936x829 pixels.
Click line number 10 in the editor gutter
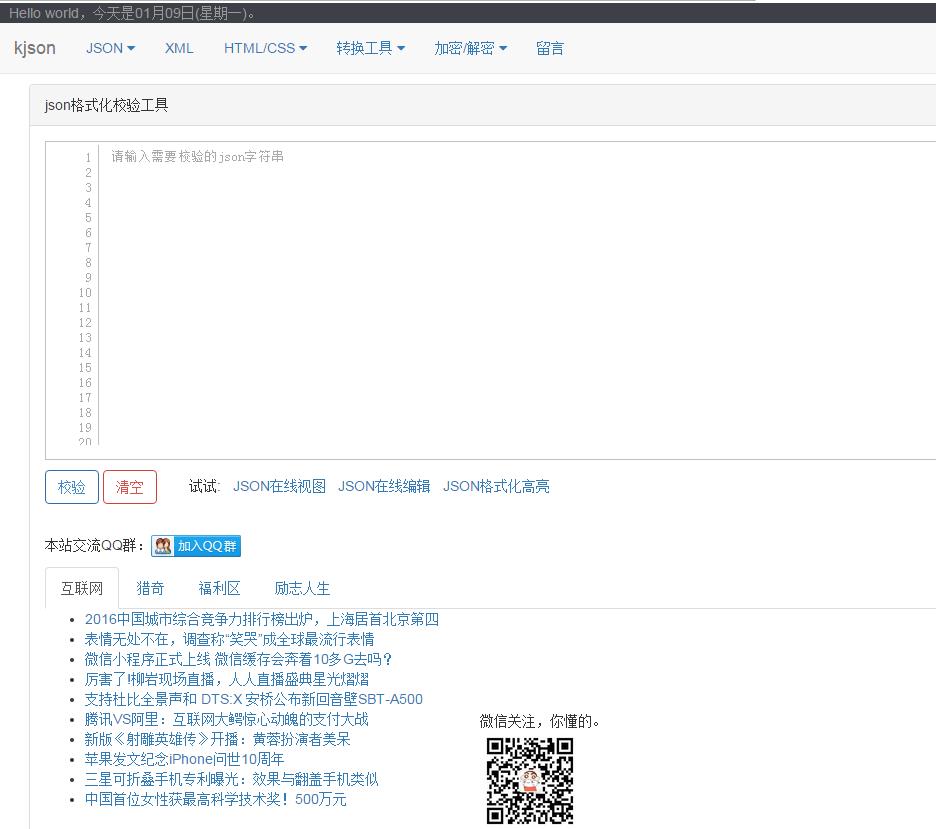[85, 293]
